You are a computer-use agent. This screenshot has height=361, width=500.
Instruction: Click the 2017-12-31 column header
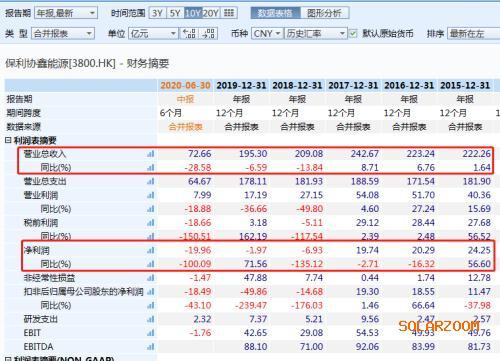[353, 85]
